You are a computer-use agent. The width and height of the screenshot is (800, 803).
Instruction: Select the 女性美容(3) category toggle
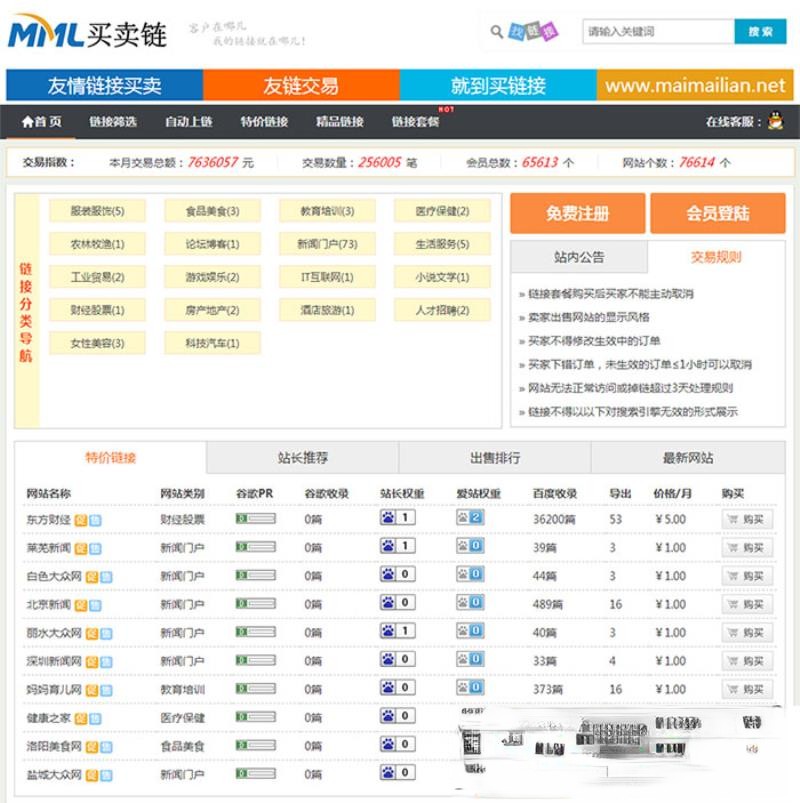[x=97, y=345]
